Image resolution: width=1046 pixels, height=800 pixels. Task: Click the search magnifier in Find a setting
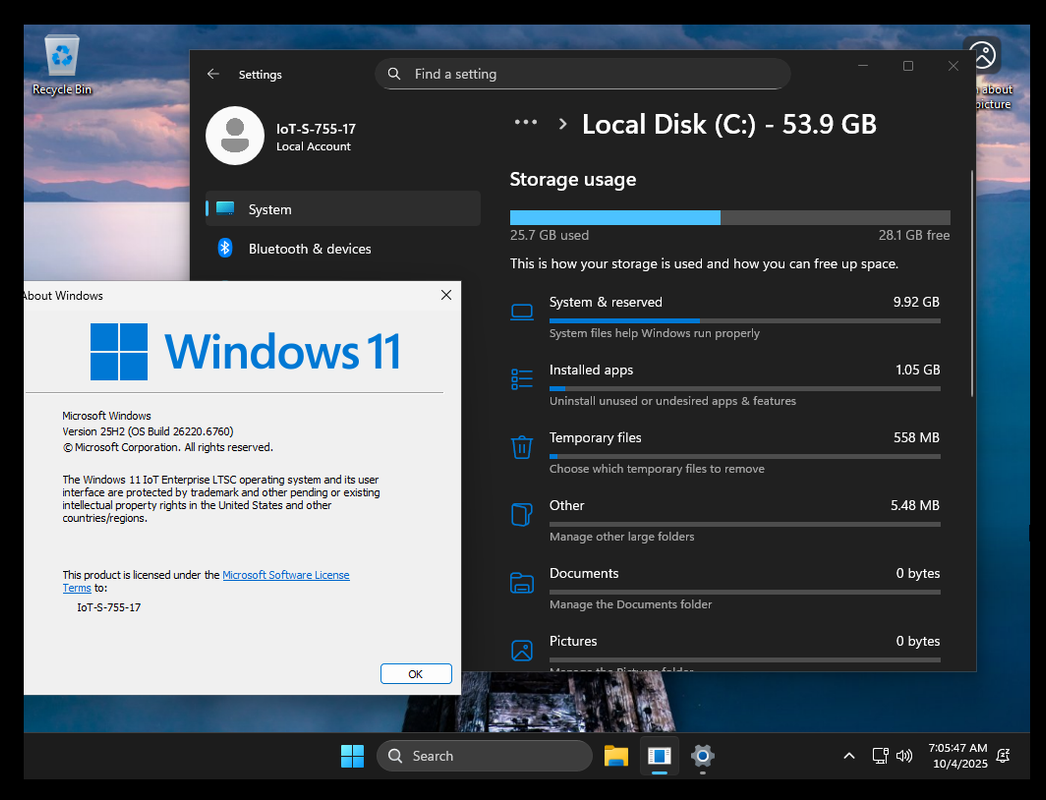394,74
